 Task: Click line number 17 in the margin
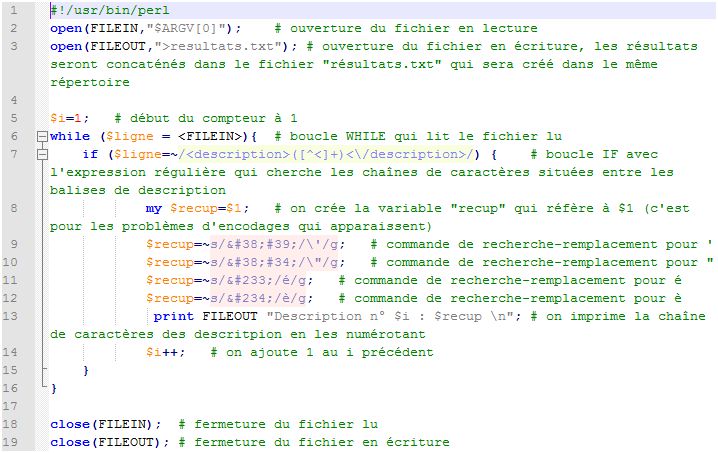point(10,406)
